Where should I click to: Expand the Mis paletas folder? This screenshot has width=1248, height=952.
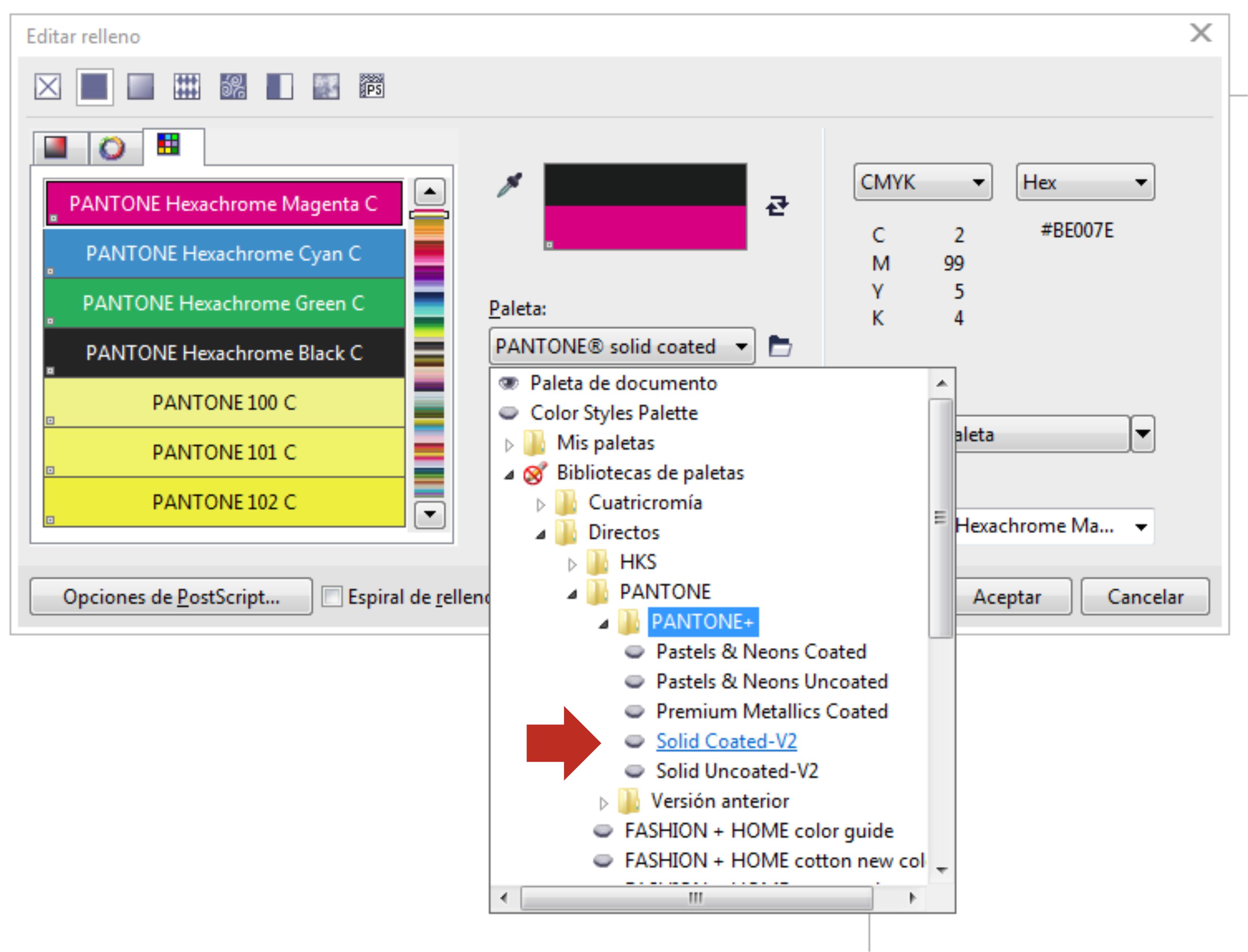(x=509, y=445)
